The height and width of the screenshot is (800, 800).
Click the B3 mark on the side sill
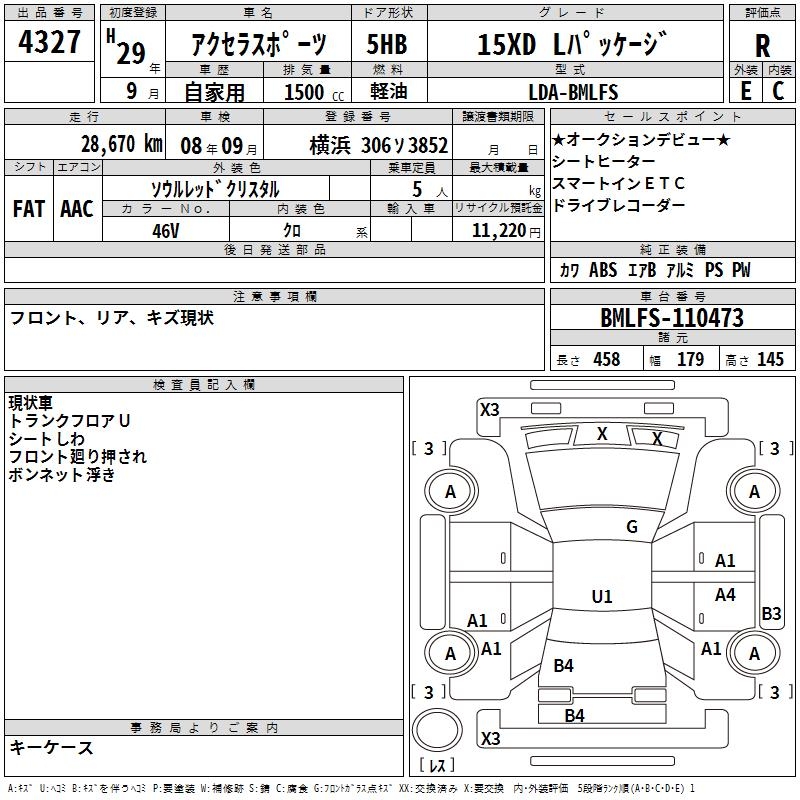(x=771, y=613)
